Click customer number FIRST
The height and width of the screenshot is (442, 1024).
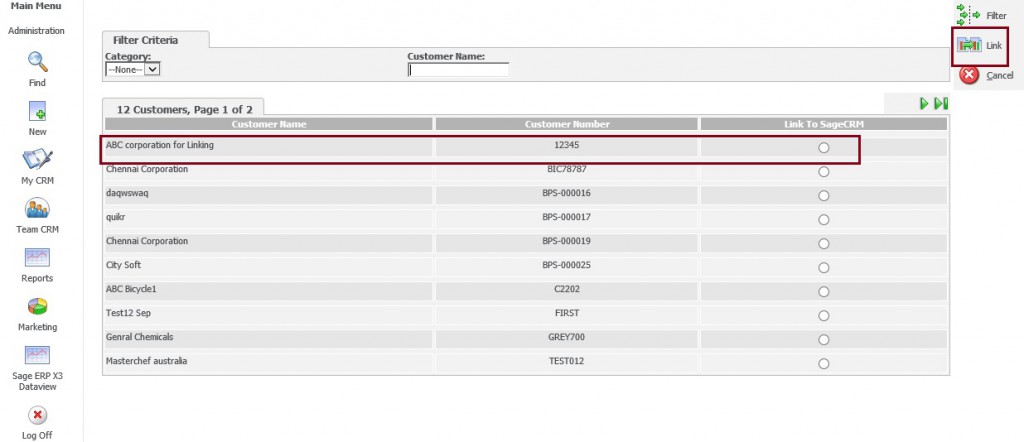tap(567, 313)
